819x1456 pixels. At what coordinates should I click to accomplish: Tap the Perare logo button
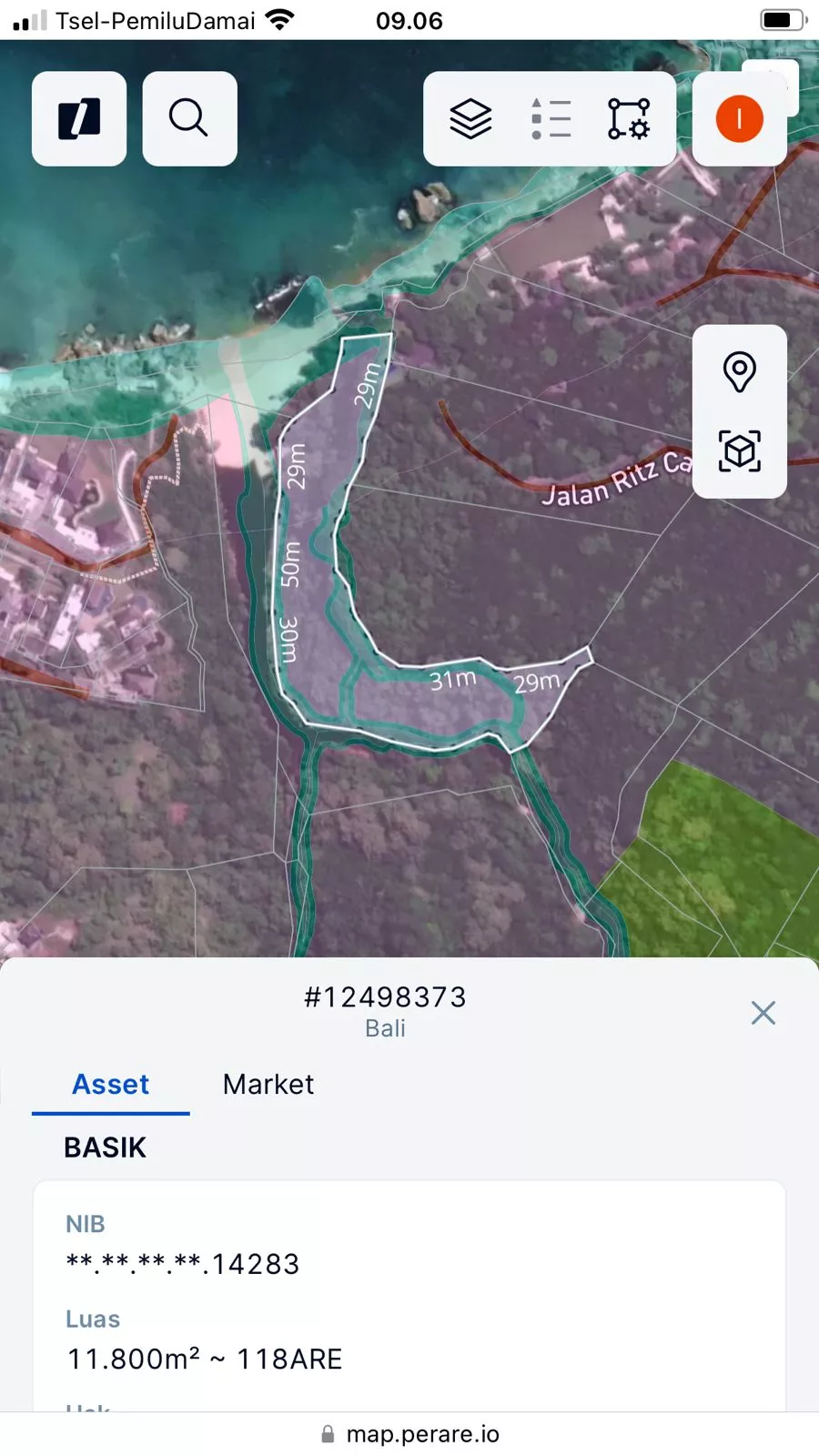tap(79, 119)
